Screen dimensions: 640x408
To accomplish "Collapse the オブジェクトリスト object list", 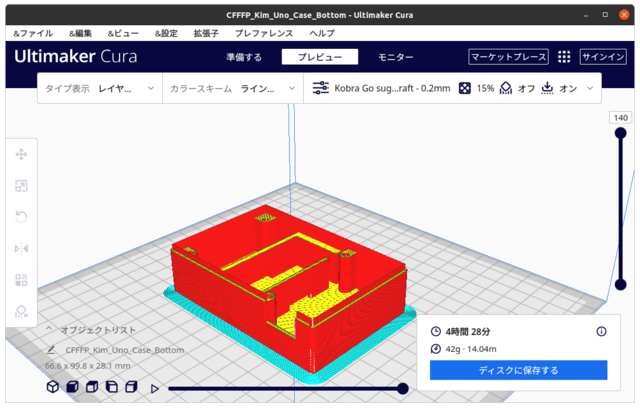I will 49,328.
